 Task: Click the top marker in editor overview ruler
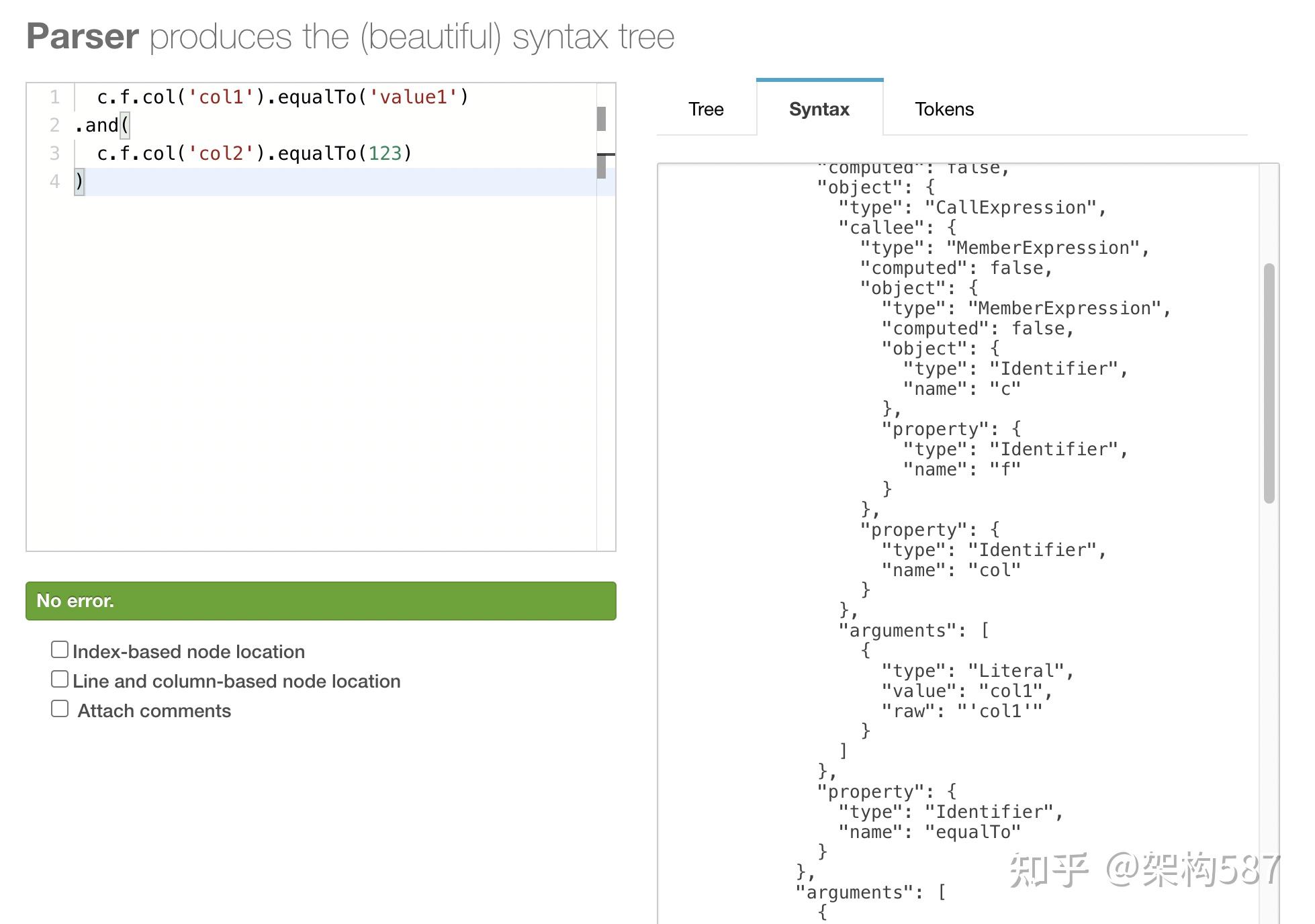click(601, 119)
